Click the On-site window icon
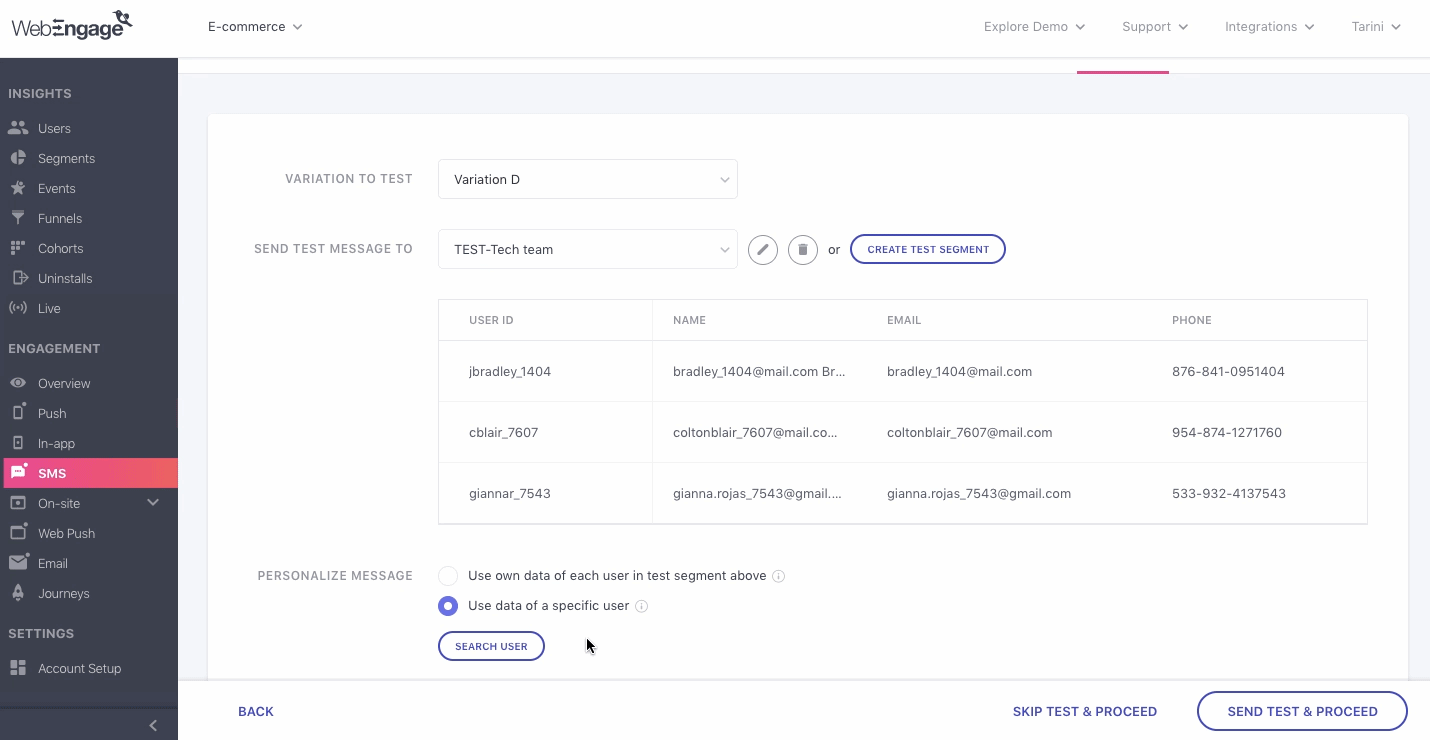1430x740 pixels. [x=18, y=503]
